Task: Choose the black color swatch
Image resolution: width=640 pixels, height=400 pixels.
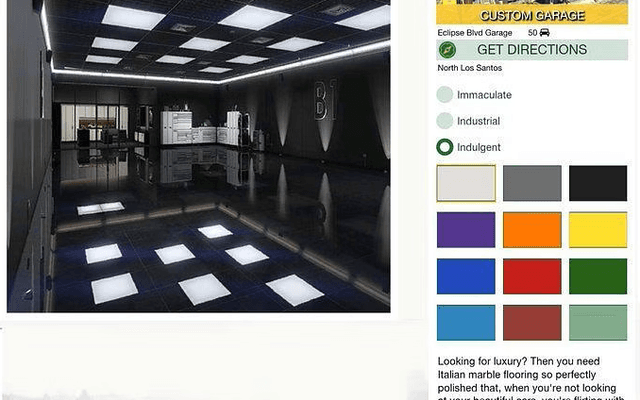Action: [x=598, y=183]
